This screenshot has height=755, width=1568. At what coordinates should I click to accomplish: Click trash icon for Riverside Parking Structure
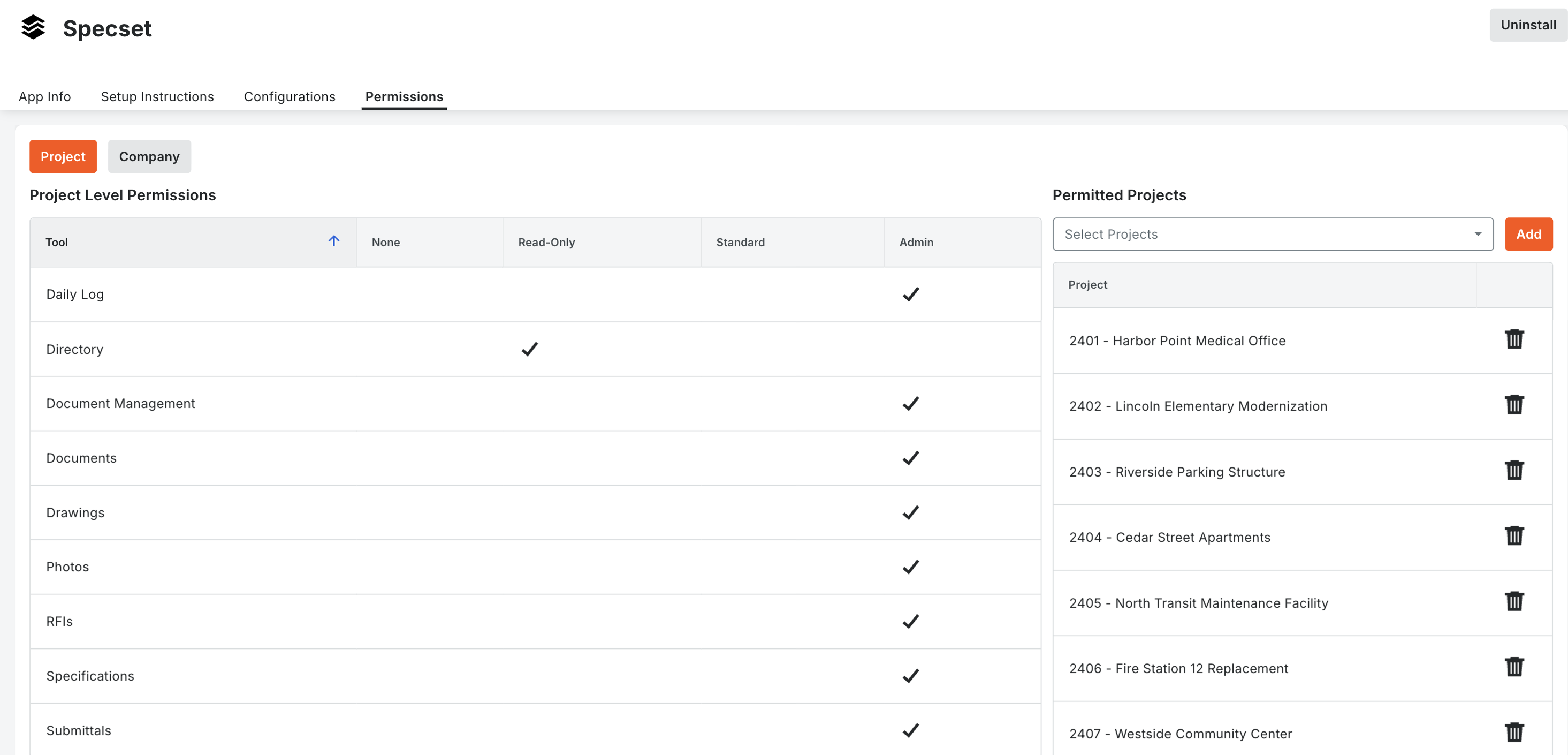click(1514, 471)
